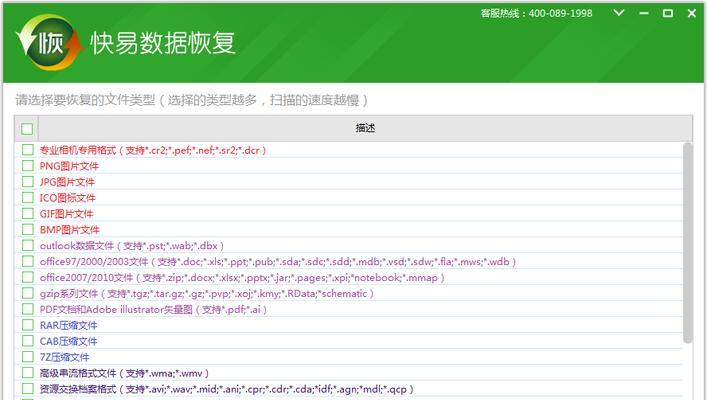Image resolution: width=707 pixels, height=400 pixels.
Task: Select the GIF图片文件 row text
Action: pyautogui.click(x=66, y=214)
